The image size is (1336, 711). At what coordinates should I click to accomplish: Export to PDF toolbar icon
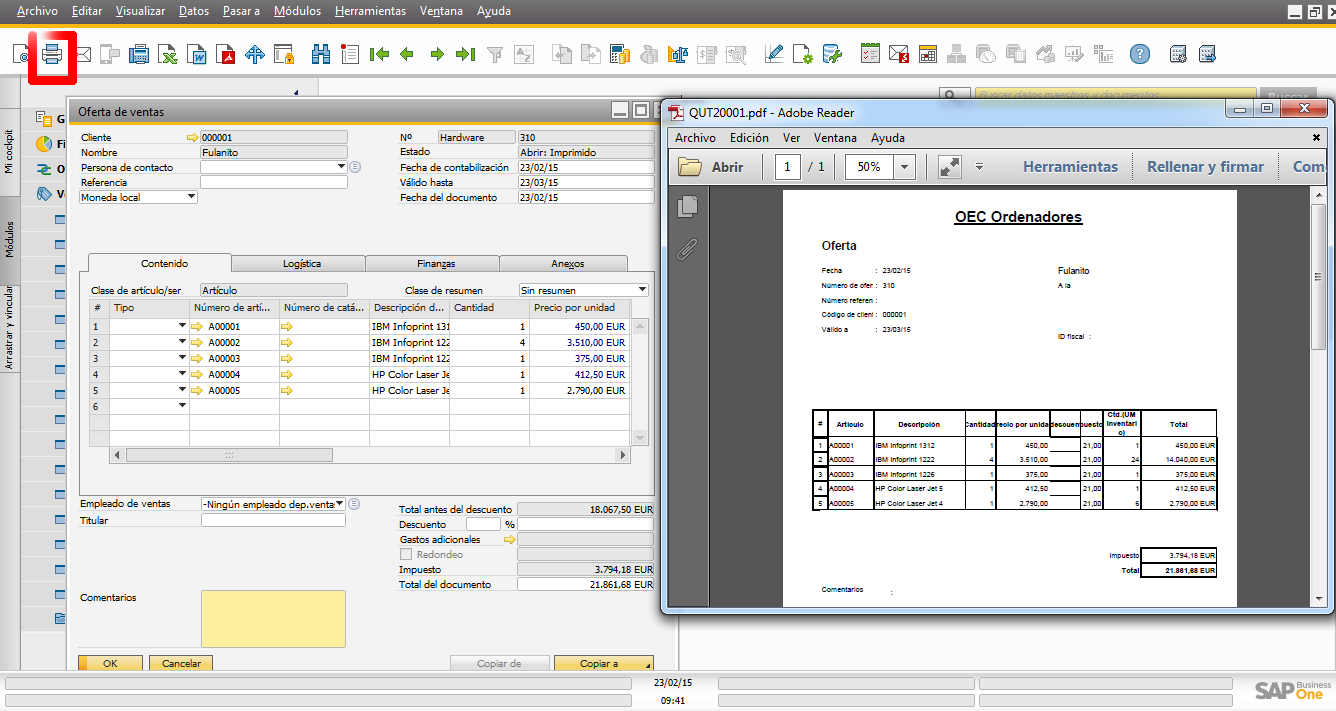227,54
